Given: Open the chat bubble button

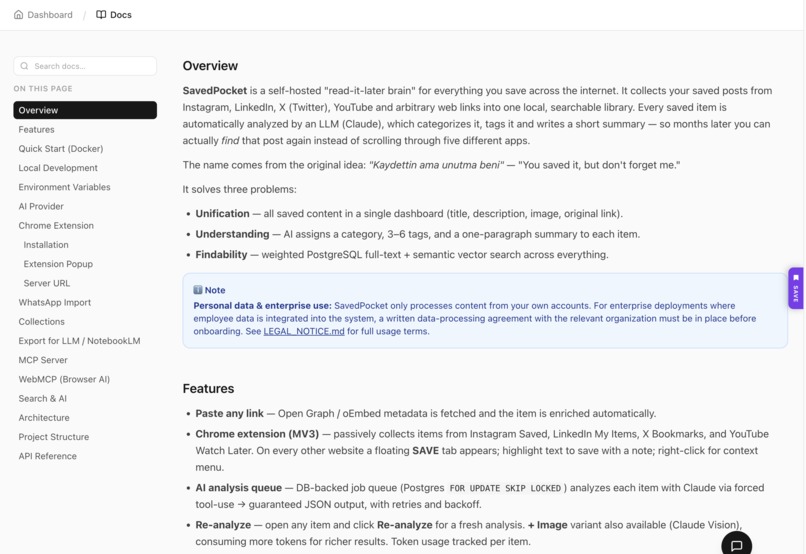Looking at the screenshot, I should 737,545.
